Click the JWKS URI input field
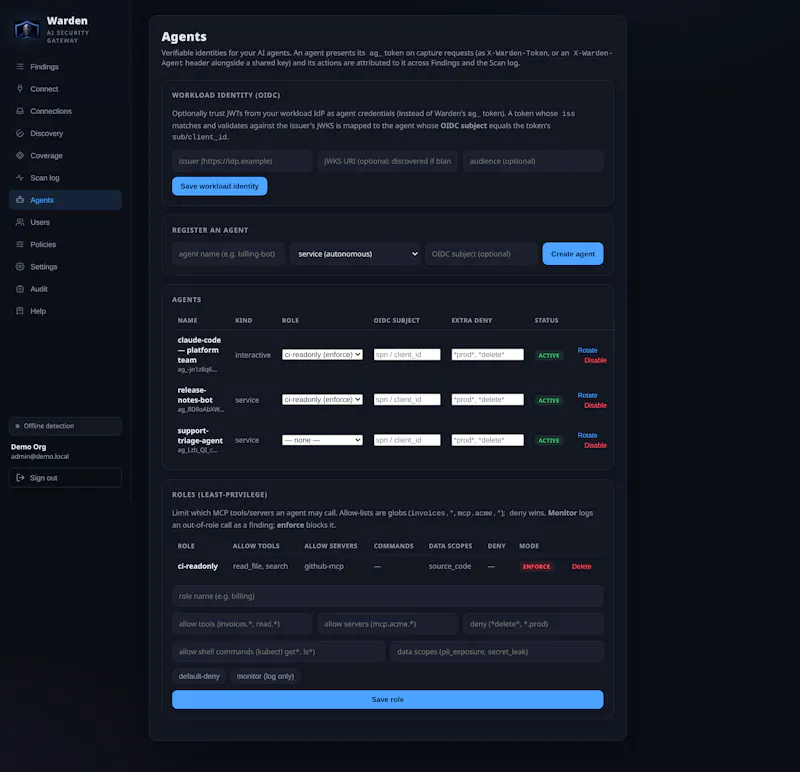 (388, 161)
